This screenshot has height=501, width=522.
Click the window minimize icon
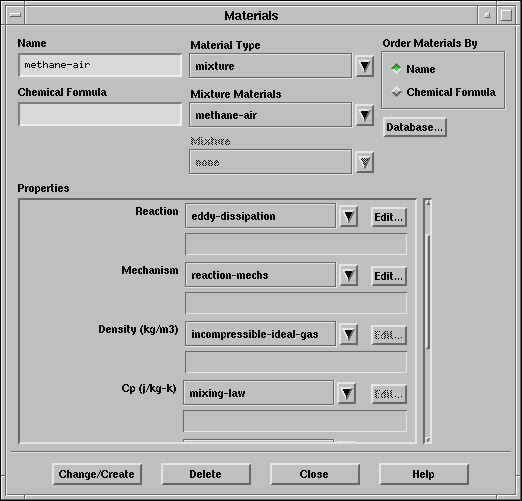487,15
